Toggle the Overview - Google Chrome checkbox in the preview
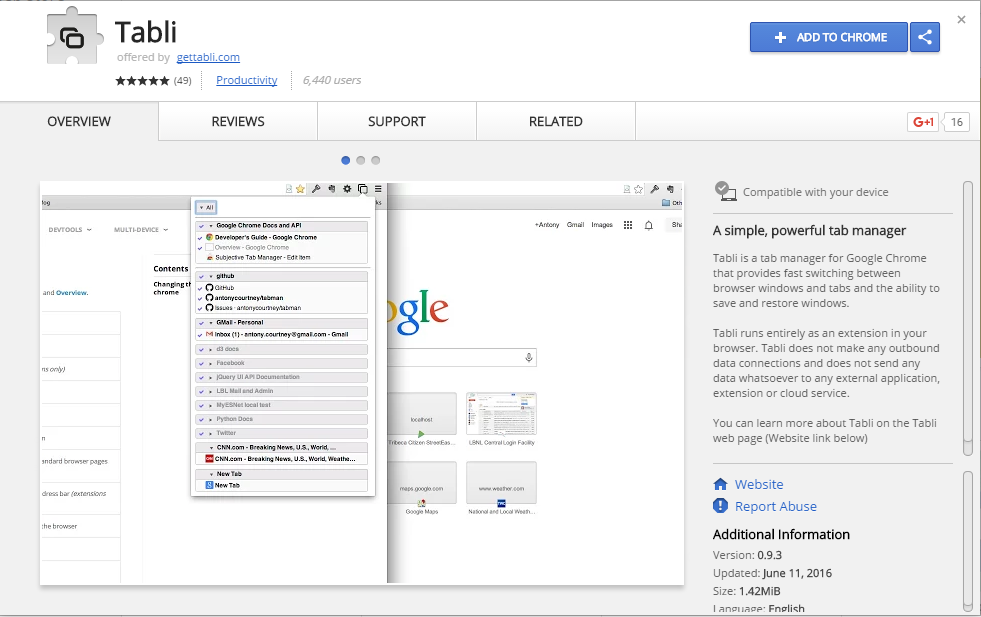Screen dimensions: 981x617 coord(210,248)
